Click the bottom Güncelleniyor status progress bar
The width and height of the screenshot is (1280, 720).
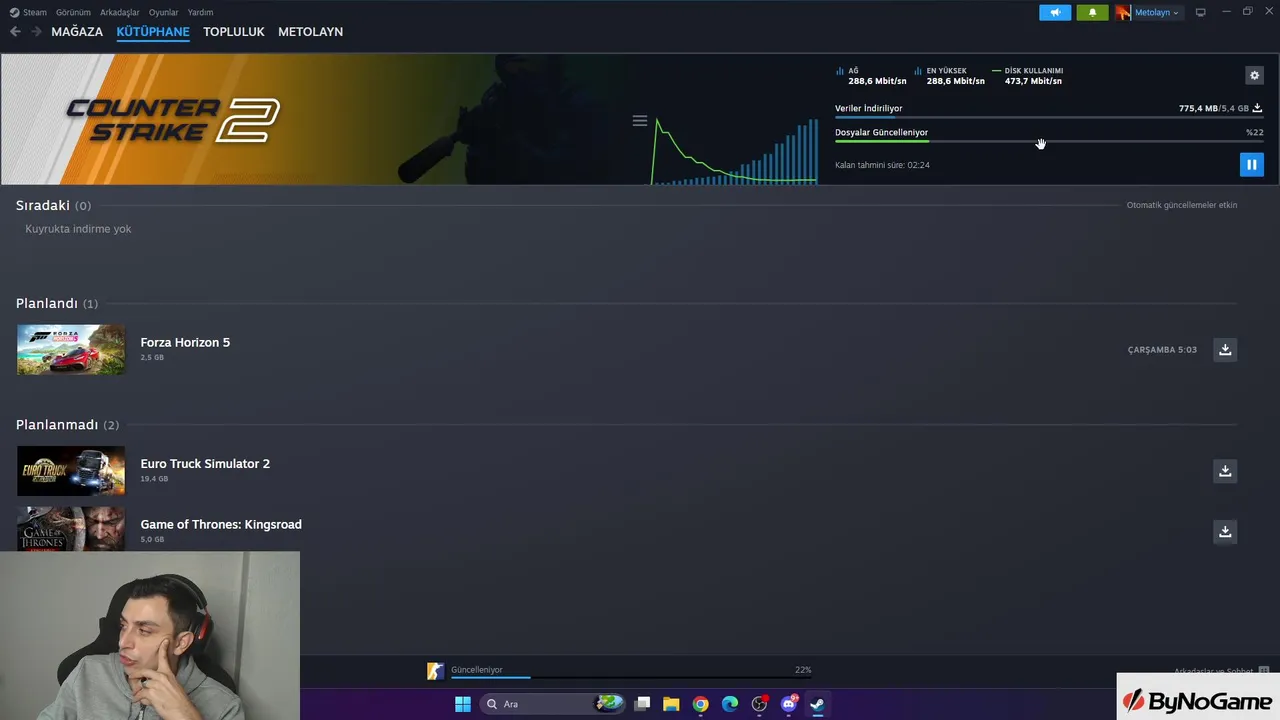(x=631, y=677)
